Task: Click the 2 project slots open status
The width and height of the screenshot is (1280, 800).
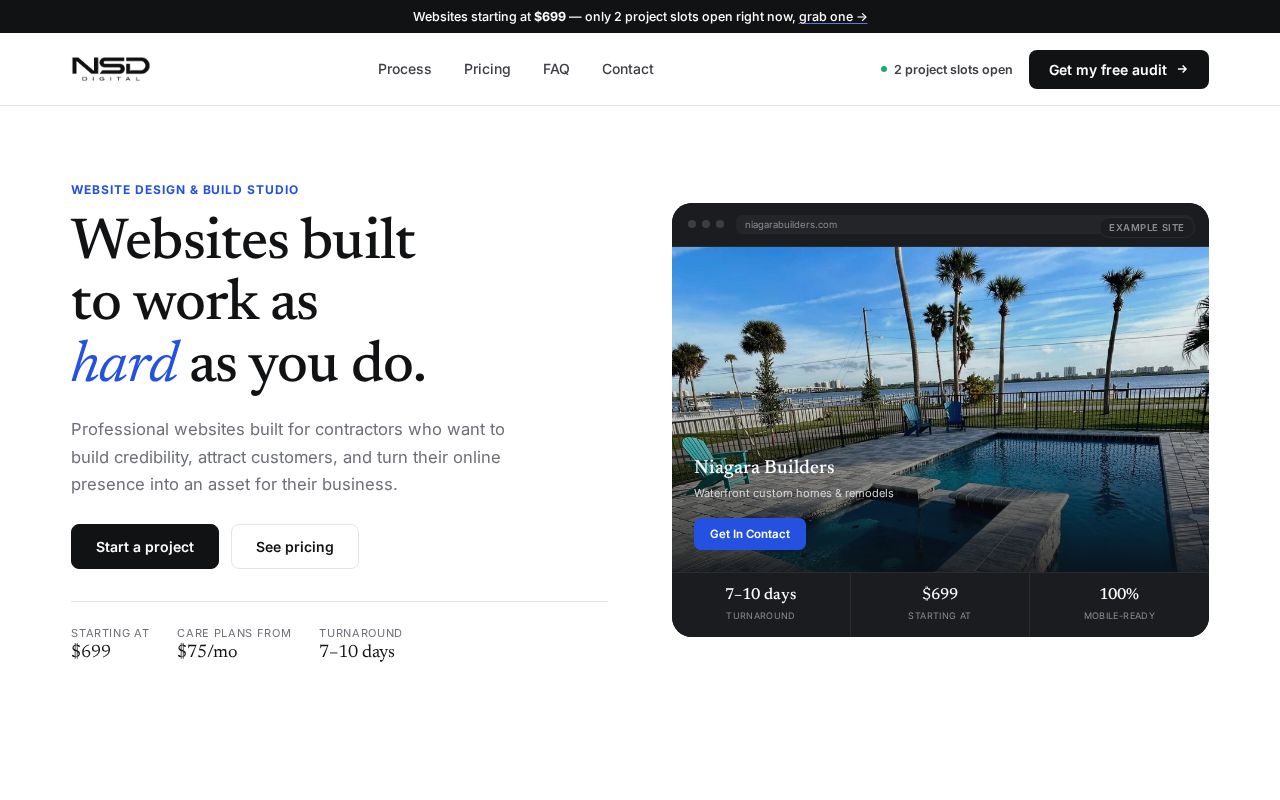Action: point(946,69)
